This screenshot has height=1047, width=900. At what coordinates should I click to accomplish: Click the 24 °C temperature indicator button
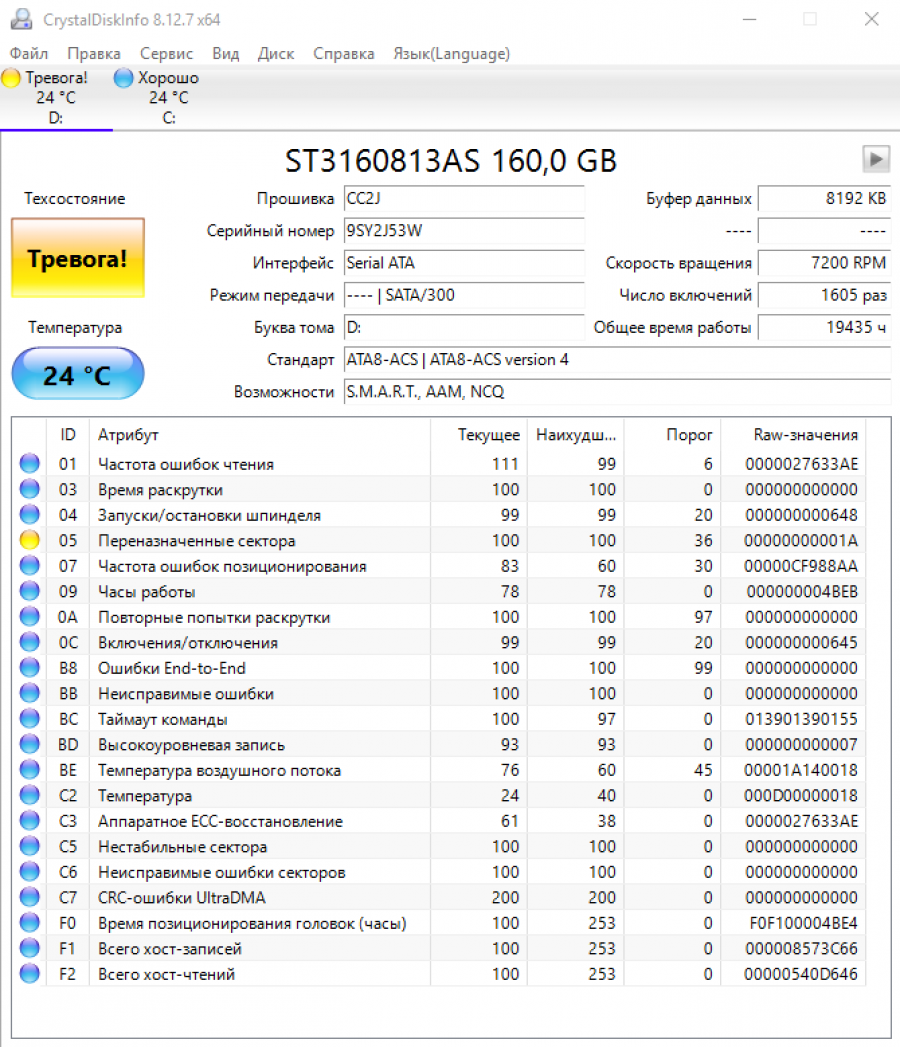(x=77, y=375)
